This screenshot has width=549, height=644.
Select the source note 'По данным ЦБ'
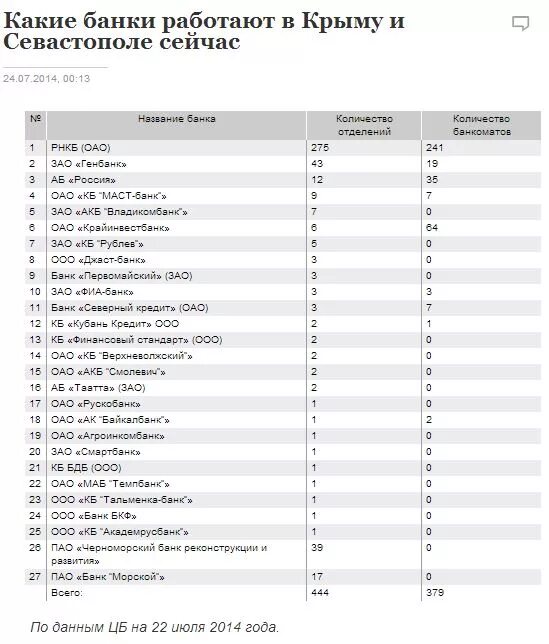(x=79, y=627)
